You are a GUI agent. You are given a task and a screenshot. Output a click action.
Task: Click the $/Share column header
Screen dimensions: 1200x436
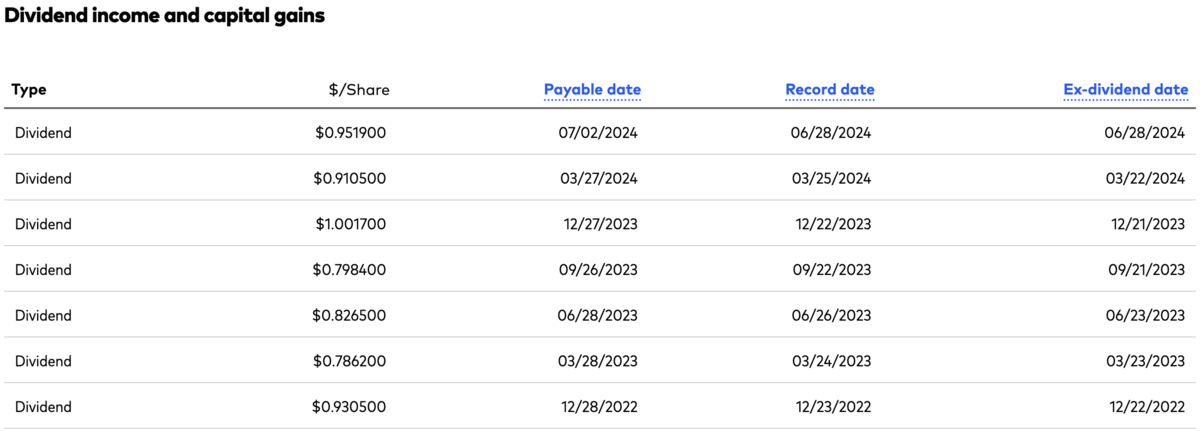tap(359, 90)
